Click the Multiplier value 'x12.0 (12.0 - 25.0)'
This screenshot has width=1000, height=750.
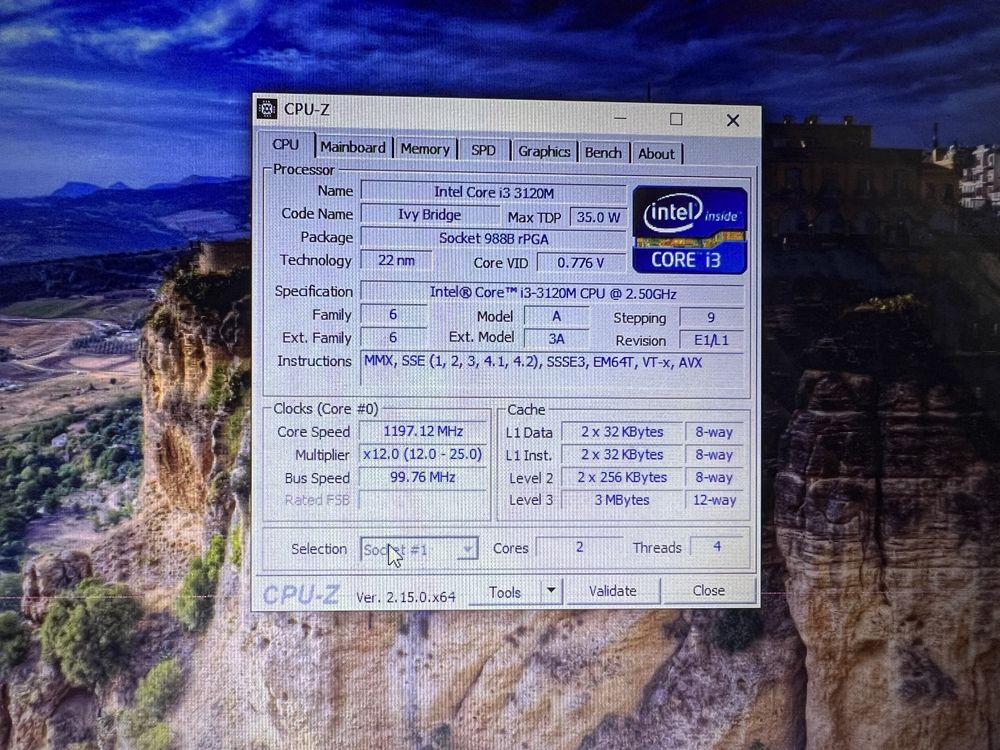click(x=423, y=454)
